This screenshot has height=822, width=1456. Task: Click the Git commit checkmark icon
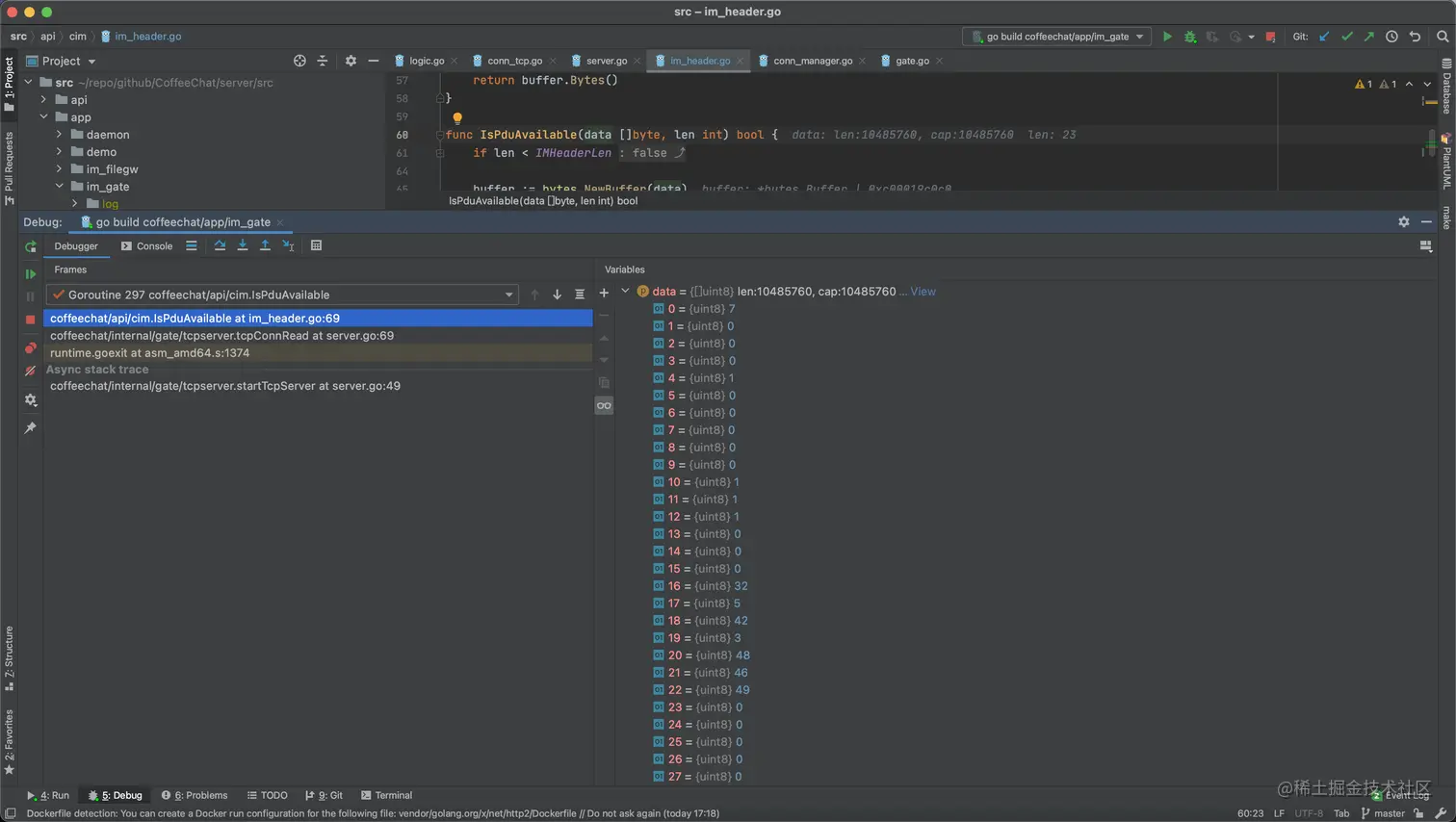(x=1347, y=37)
